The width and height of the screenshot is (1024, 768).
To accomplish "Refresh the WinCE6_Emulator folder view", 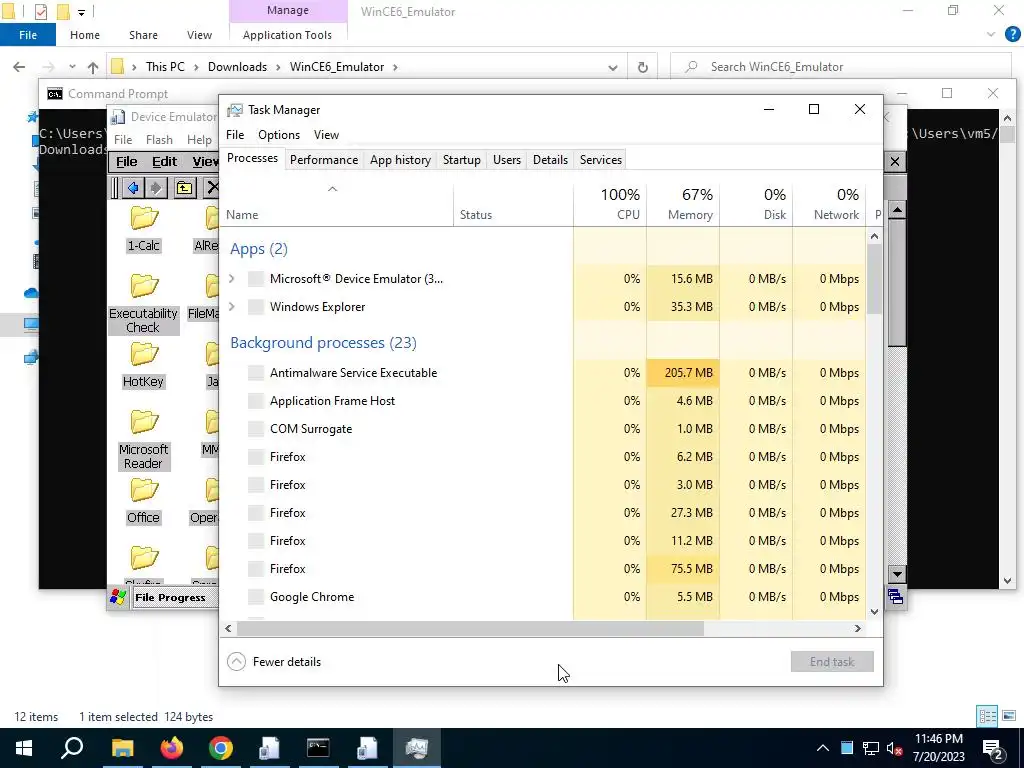I will pos(643,67).
